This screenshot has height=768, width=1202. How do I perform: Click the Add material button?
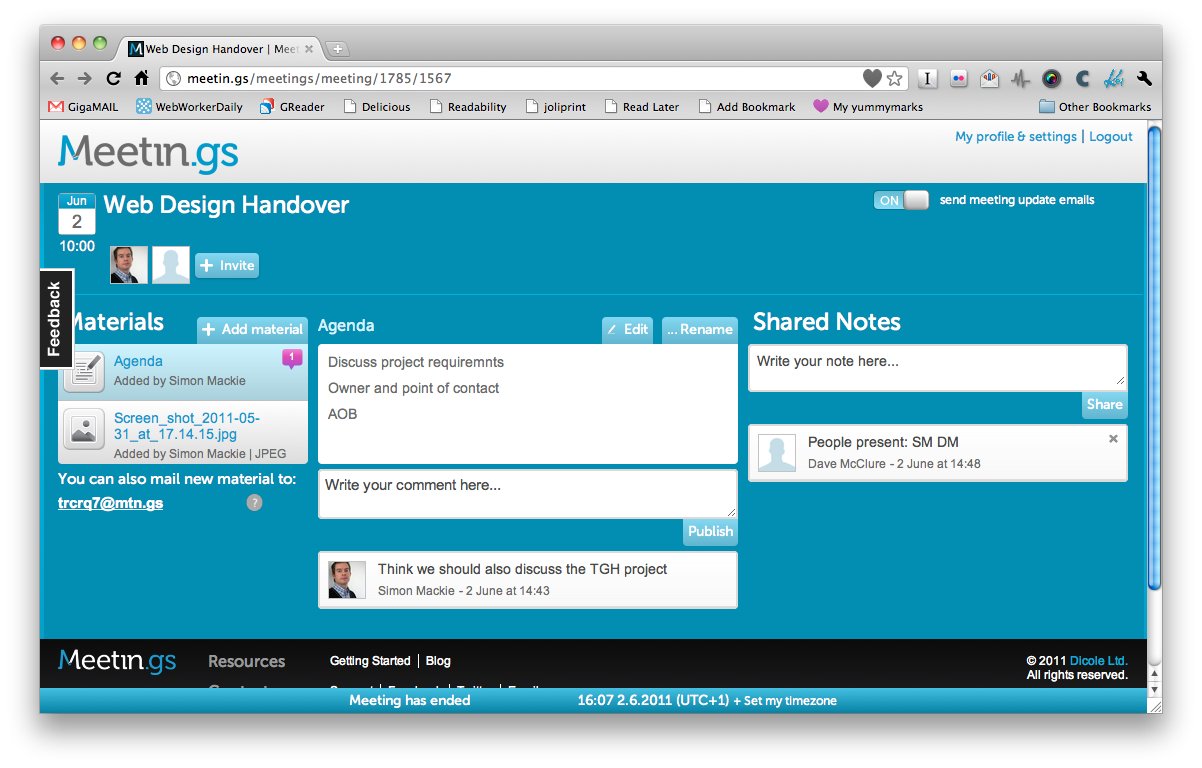coord(252,329)
